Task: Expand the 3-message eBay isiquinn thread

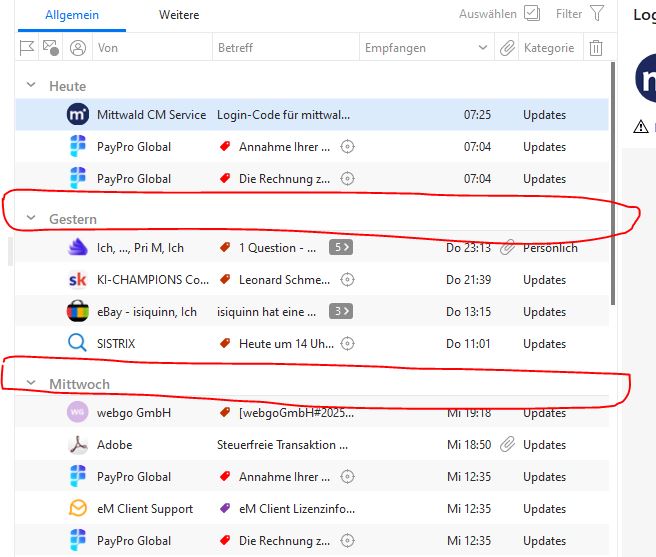Action: pos(341,311)
